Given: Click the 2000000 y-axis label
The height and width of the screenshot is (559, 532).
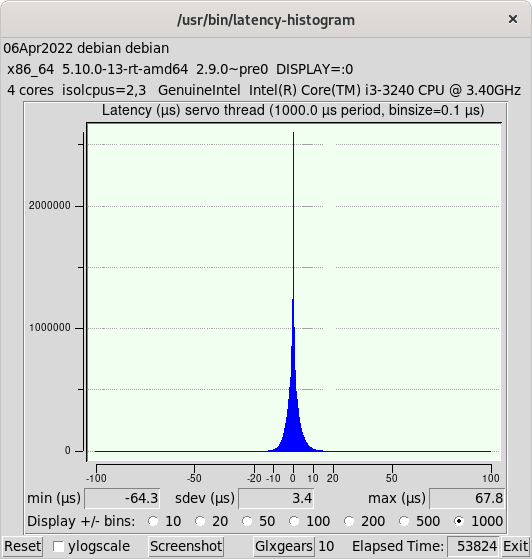Looking at the screenshot, I should point(50,206).
